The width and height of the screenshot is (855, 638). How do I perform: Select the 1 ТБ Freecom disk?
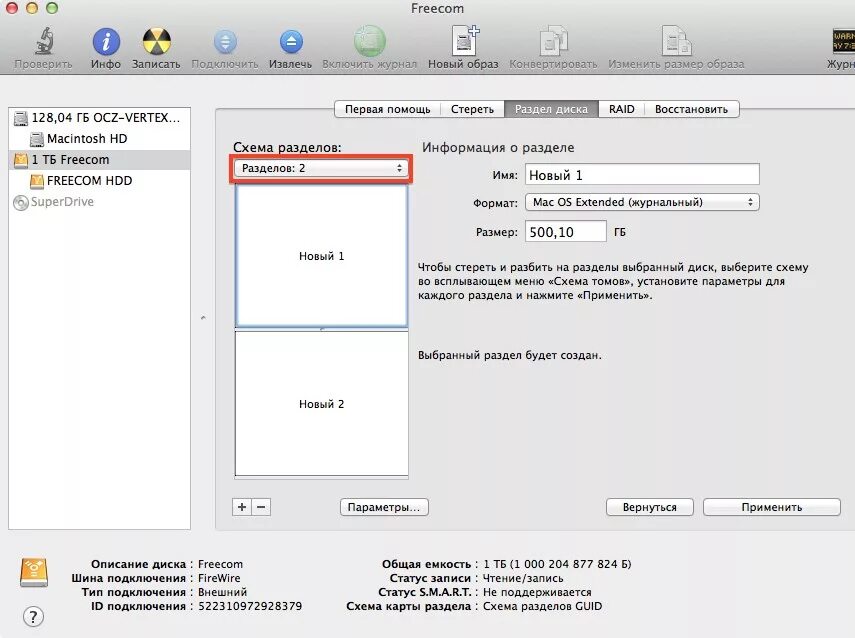tap(99, 160)
